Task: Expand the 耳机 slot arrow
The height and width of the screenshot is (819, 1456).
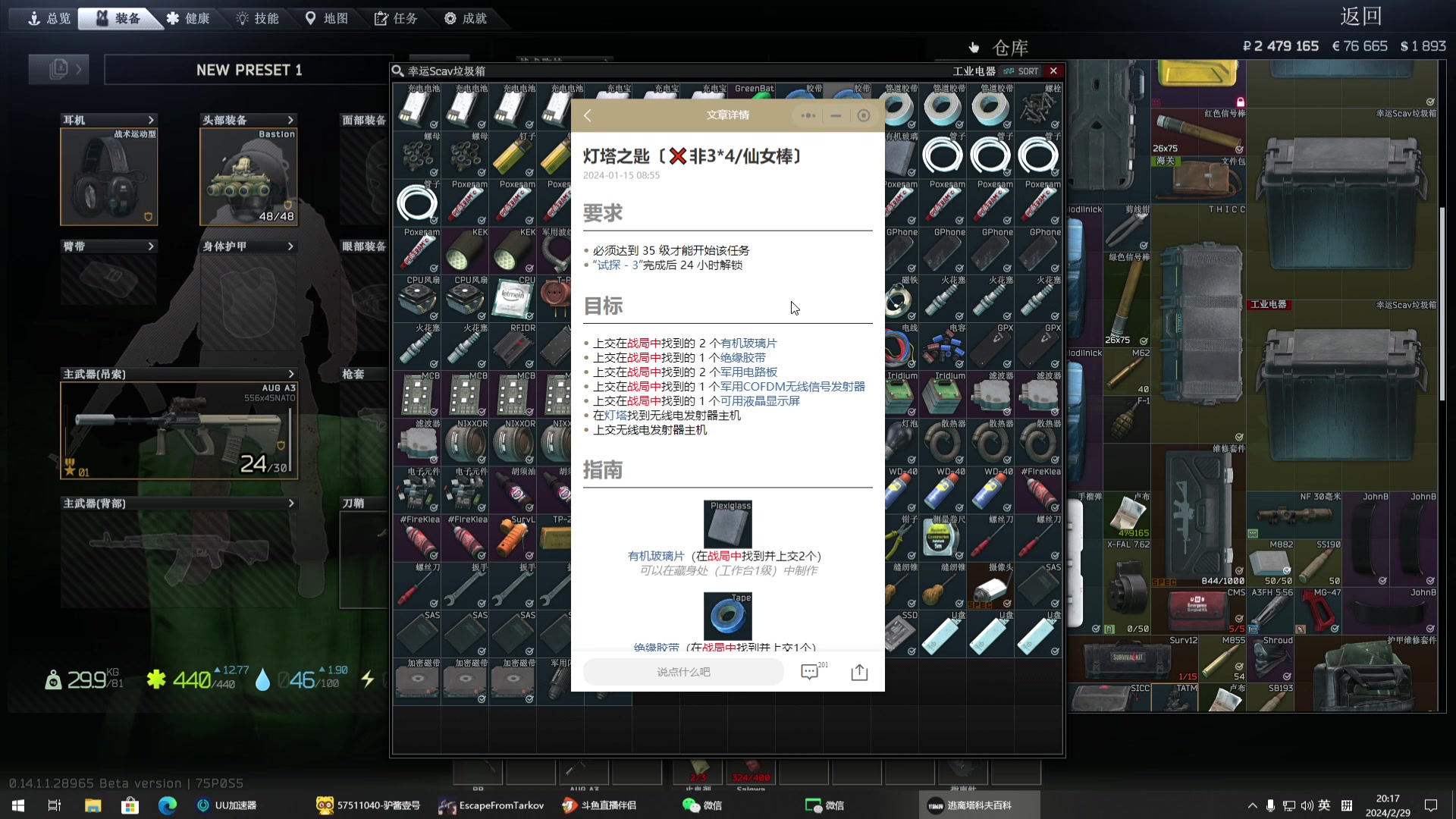Action: tap(151, 120)
